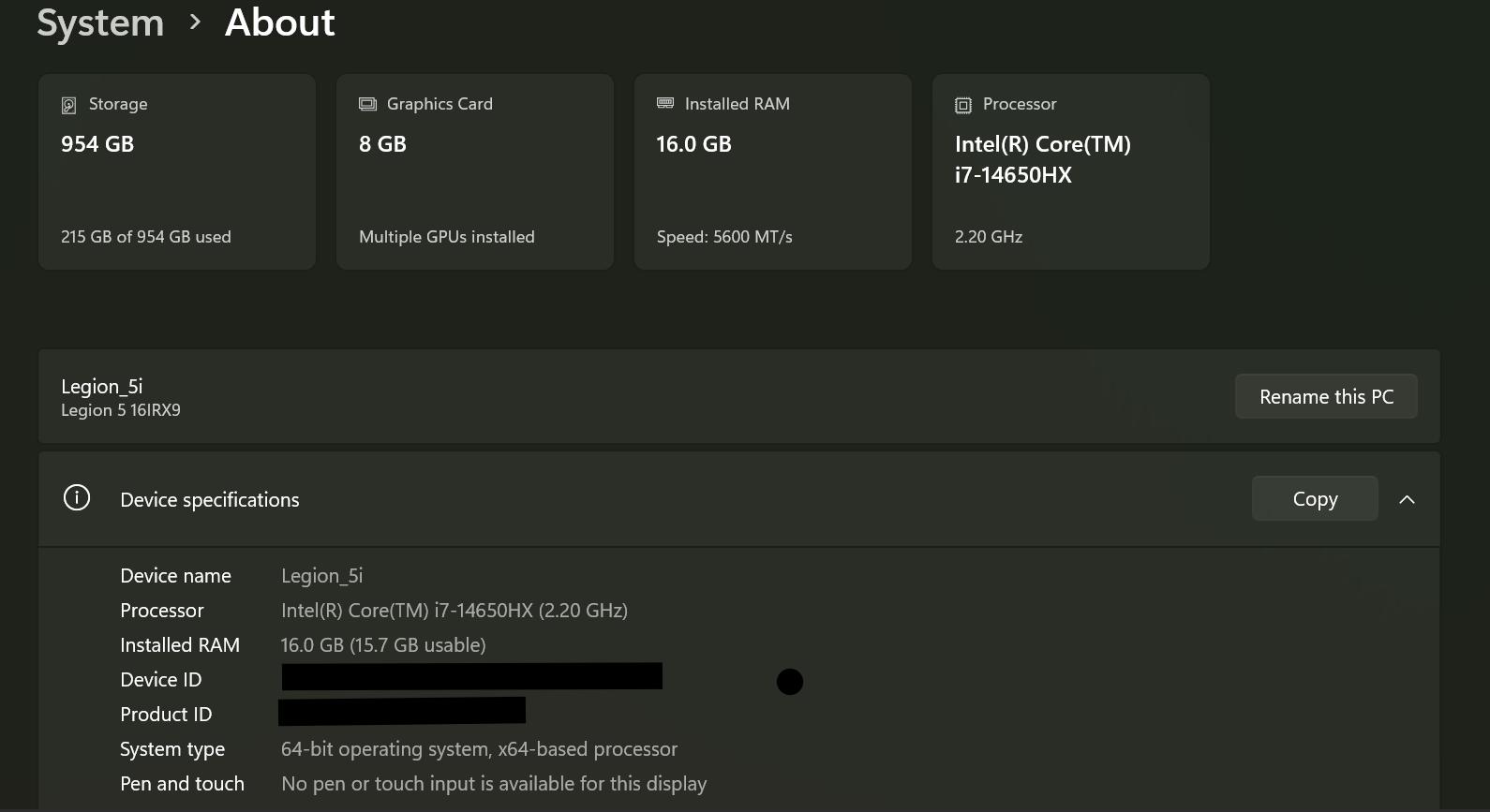Image resolution: width=1490 pixels, height=812 pixels.
Task: Select the Device name value Legion_5i
Action: tap(322, 576)
